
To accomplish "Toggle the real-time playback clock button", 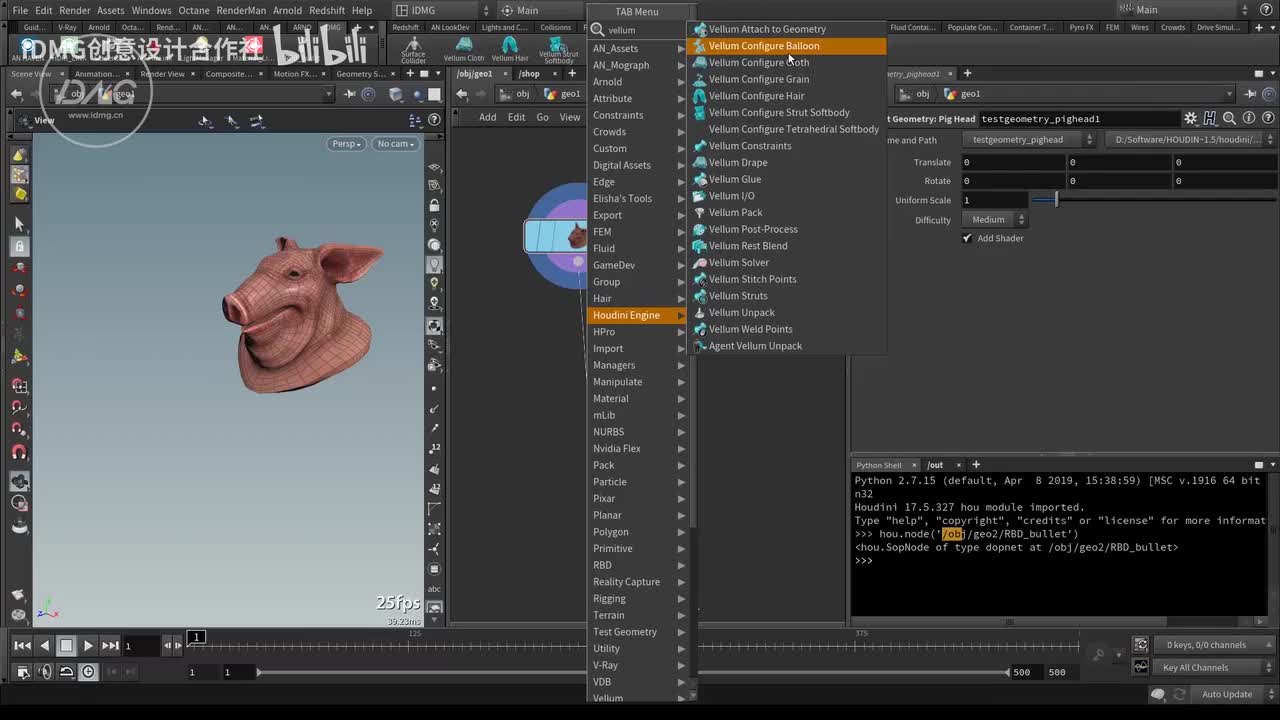I will tap(89, 672).
